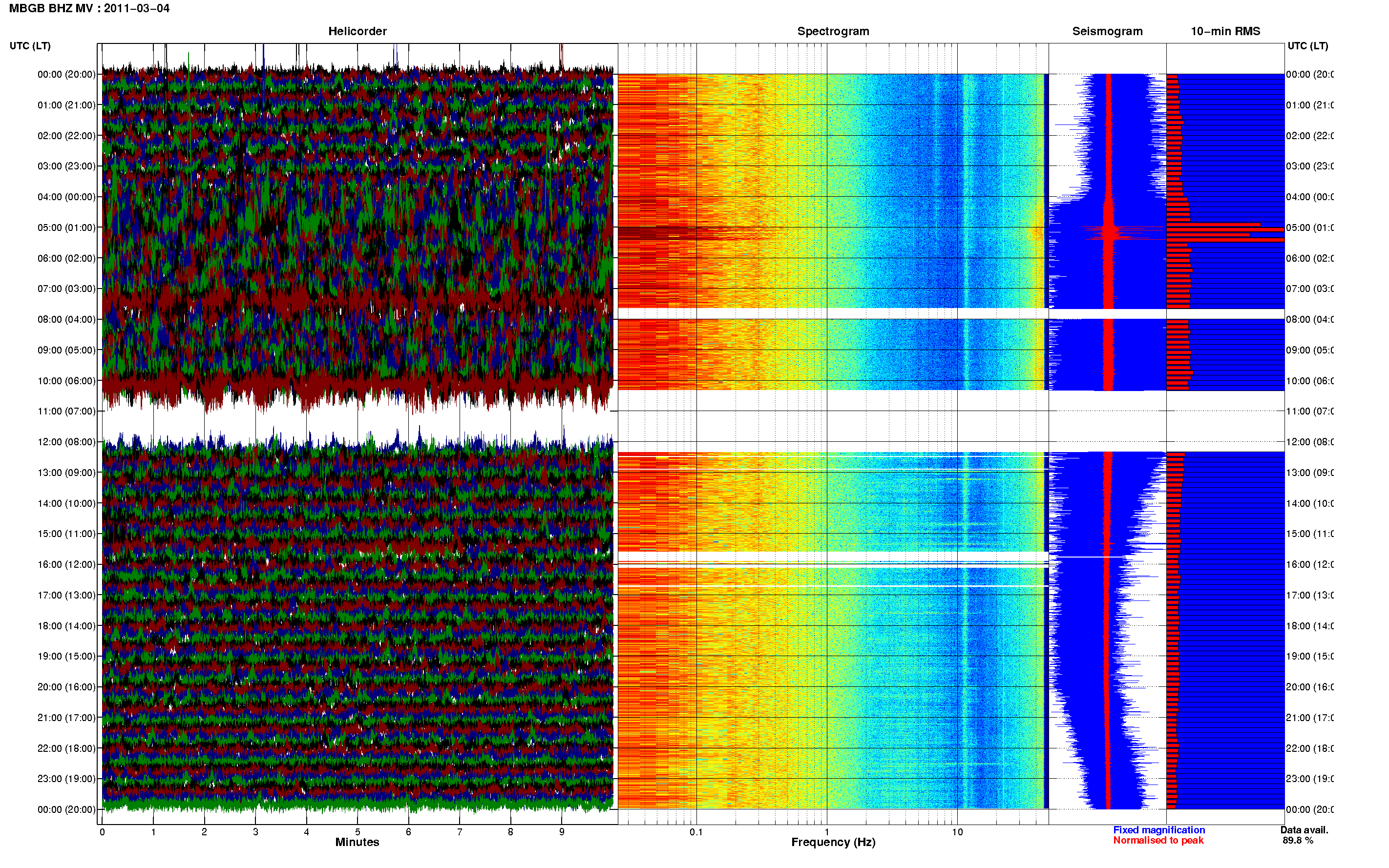Click the left 'UTC (LT)' axis label
The height and width of the screenshot is (868, 1389).
[x=30, y=46]
